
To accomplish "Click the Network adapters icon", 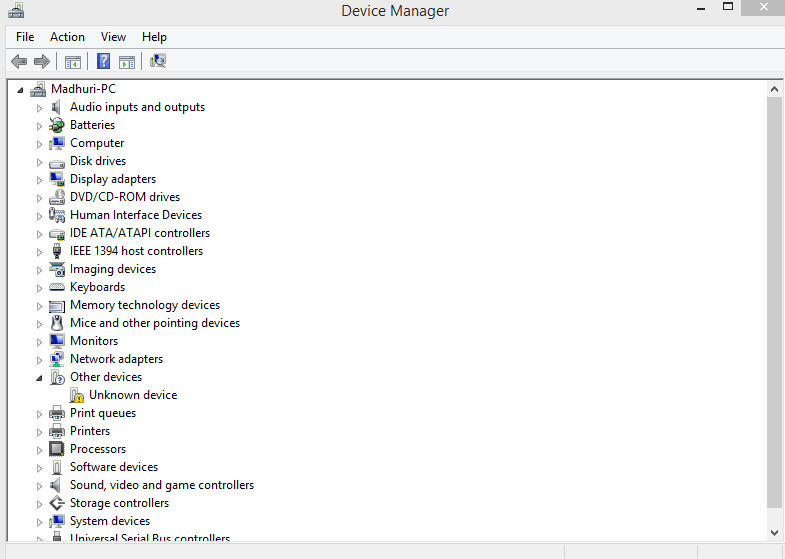I will [57, 359].
